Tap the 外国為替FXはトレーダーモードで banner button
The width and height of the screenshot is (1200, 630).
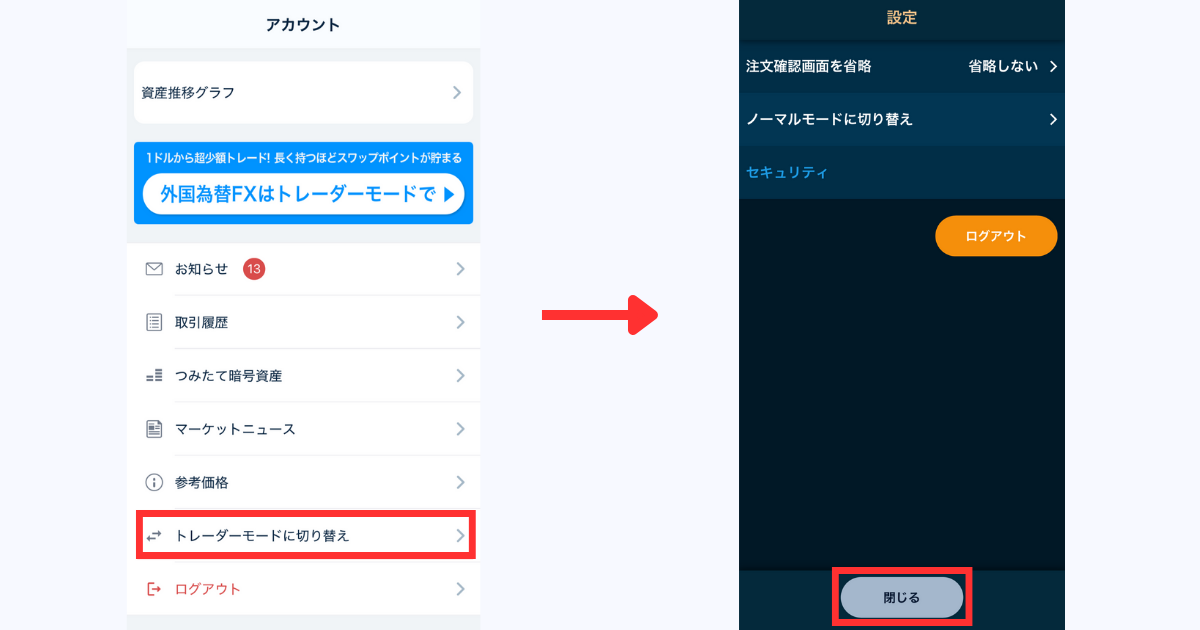303,194
